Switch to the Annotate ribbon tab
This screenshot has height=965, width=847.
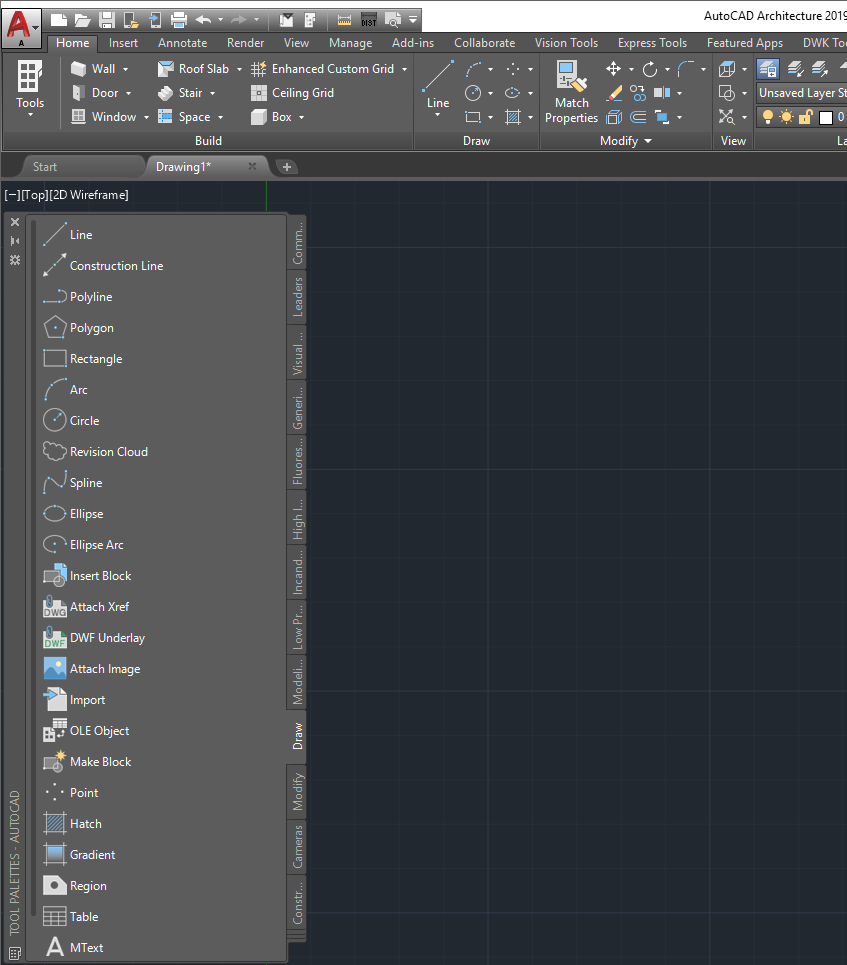tap(182, 43)
